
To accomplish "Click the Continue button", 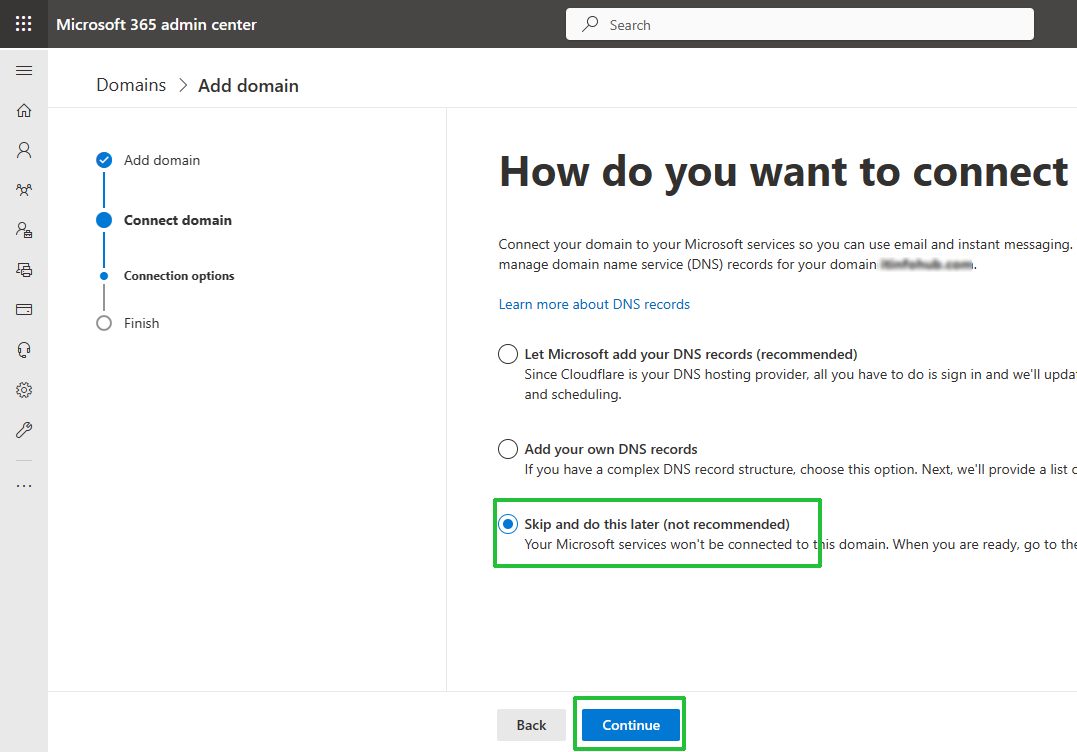I will click(x=631, y=725).
